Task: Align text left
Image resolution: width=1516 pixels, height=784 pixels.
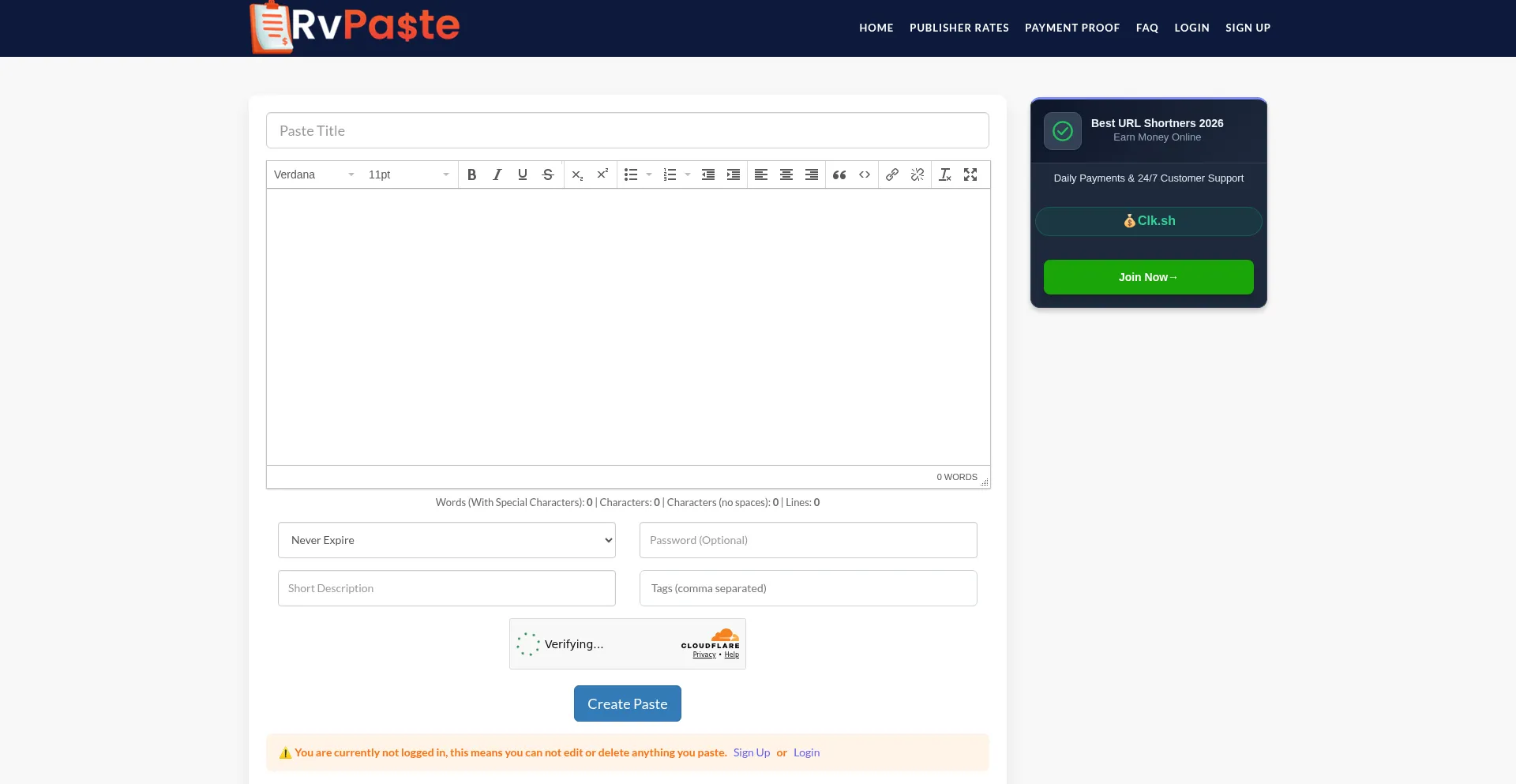Action: pos(761,174)
